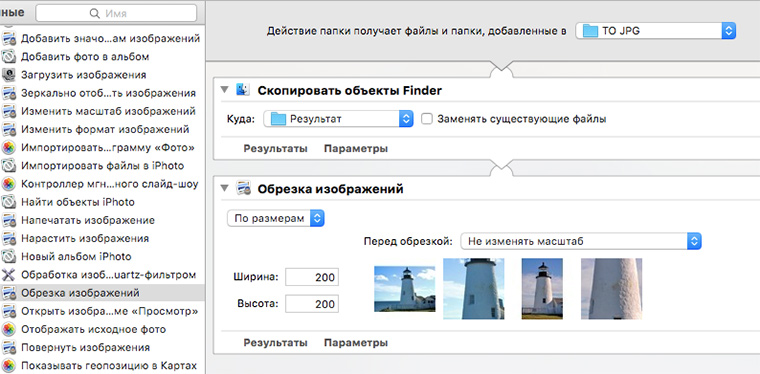Click the icon beside 'Повернуть изображения'
Screen dimensions: 760x374
[9, 347]
